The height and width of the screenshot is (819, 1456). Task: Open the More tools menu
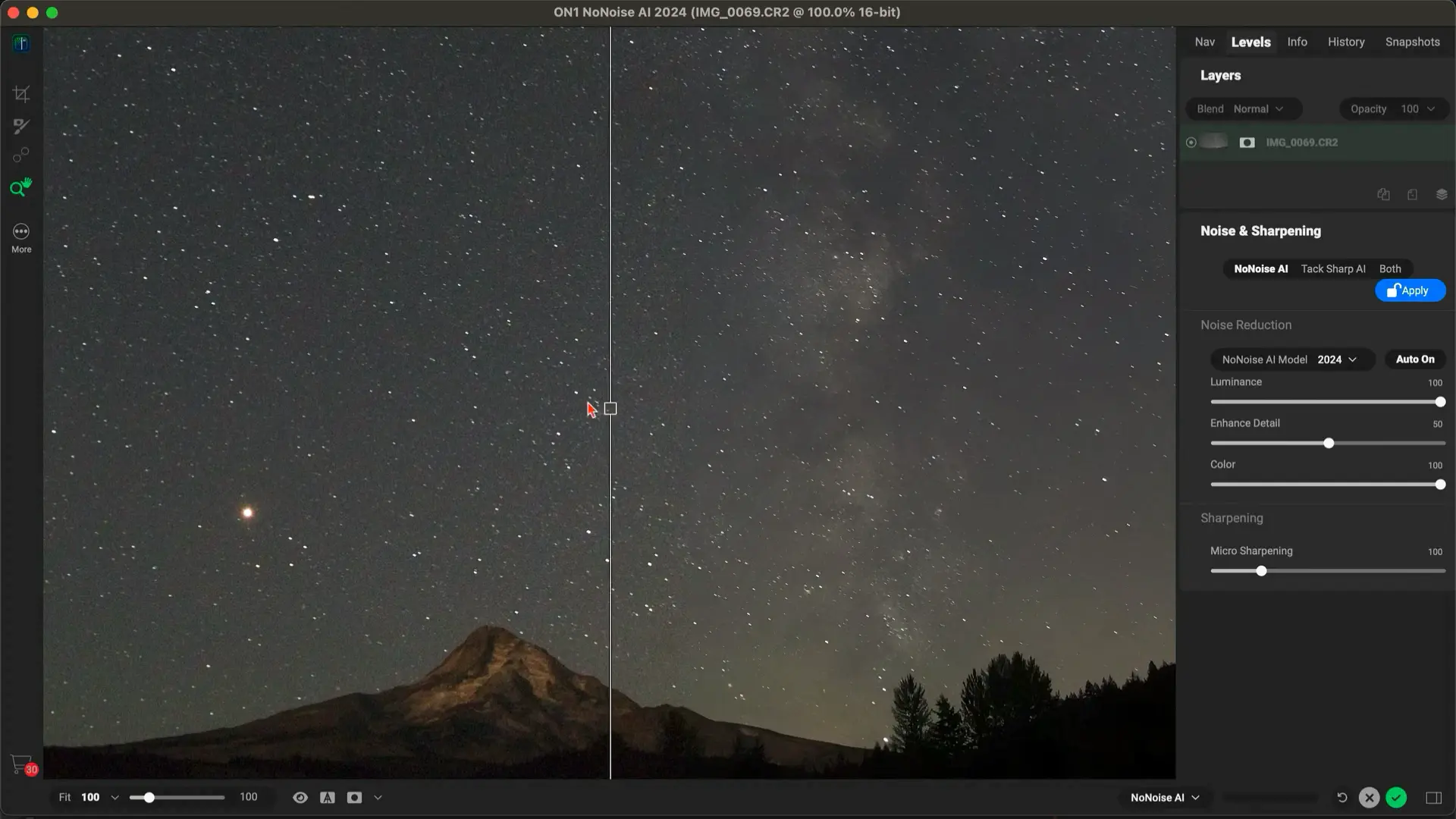coord(21,237)
